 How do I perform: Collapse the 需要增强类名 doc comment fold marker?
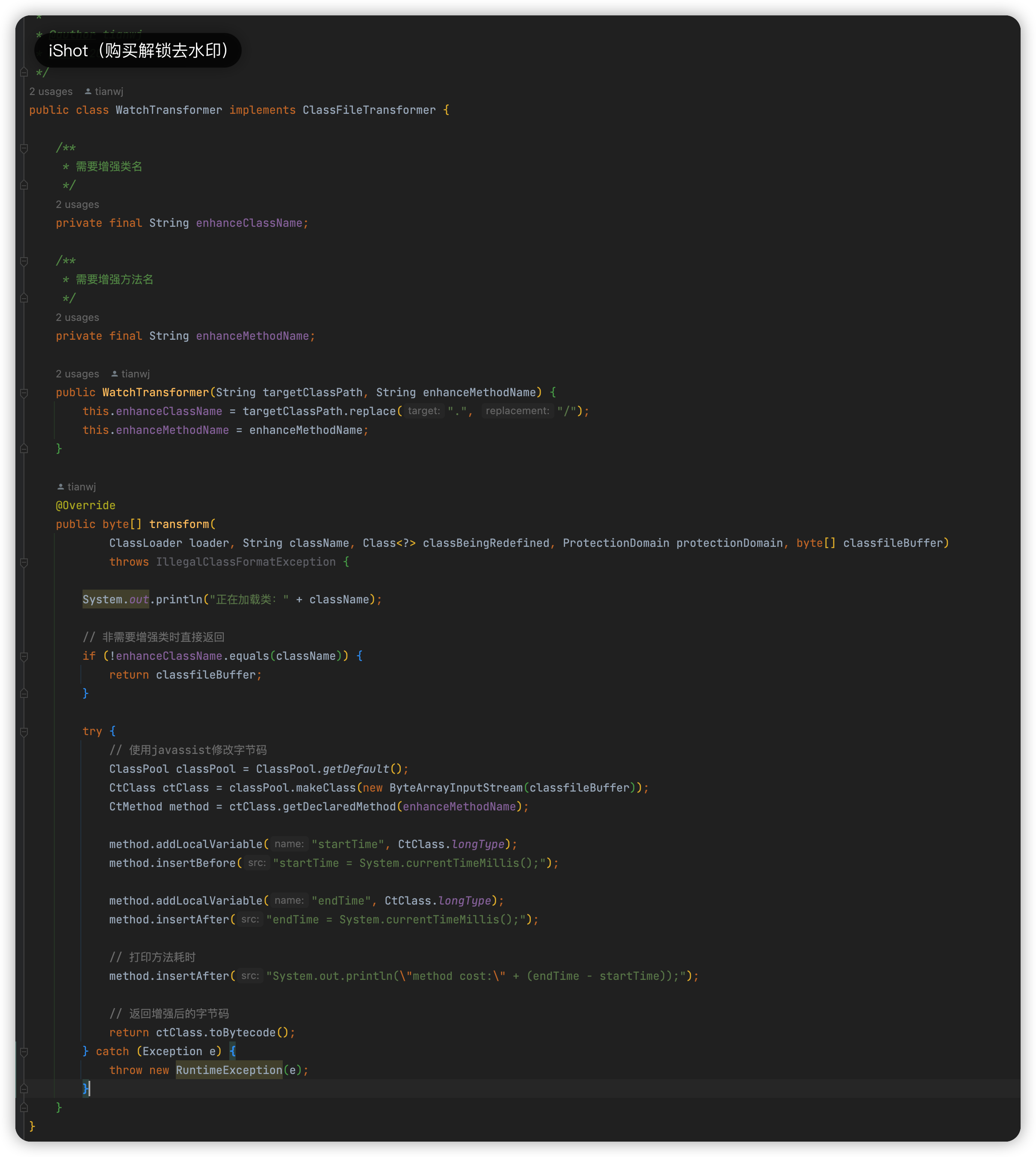(x=24, y=148)
